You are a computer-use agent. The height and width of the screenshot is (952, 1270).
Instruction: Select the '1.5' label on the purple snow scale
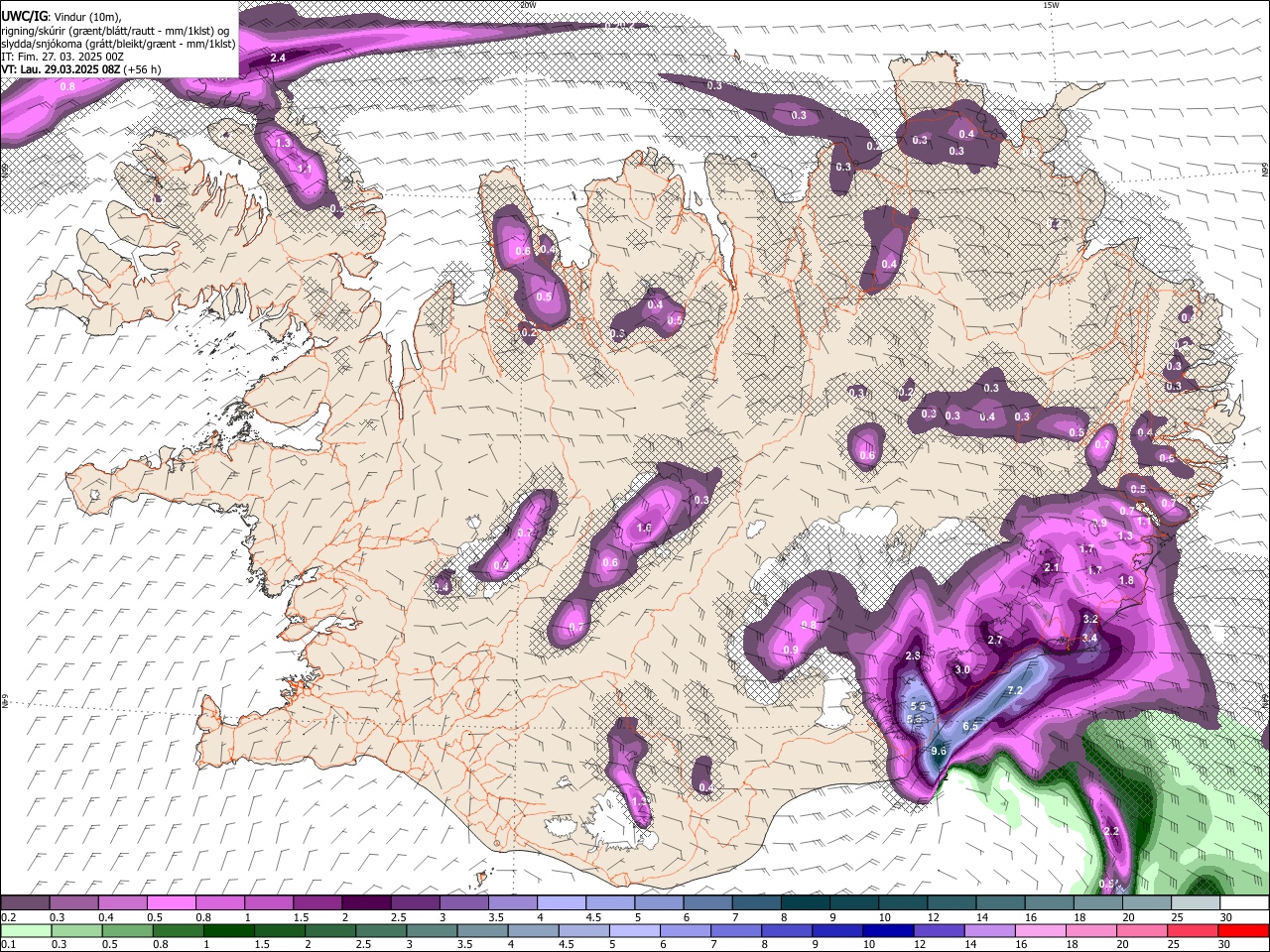pos(301,918)
